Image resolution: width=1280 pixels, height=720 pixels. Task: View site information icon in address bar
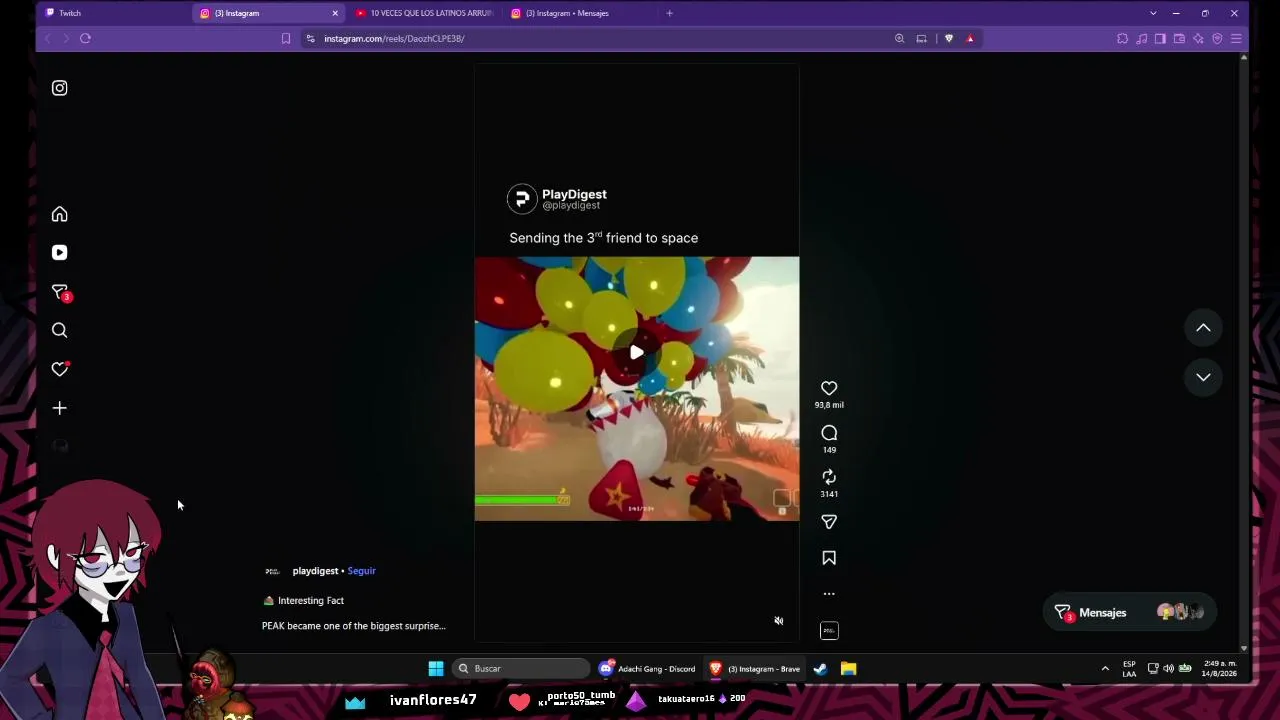tap(311, 38)
